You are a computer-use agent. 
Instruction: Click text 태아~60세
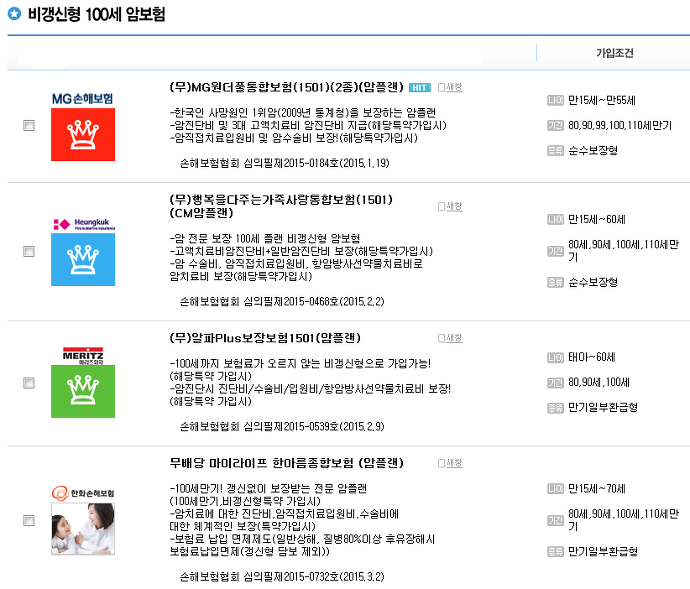[591, 357]
